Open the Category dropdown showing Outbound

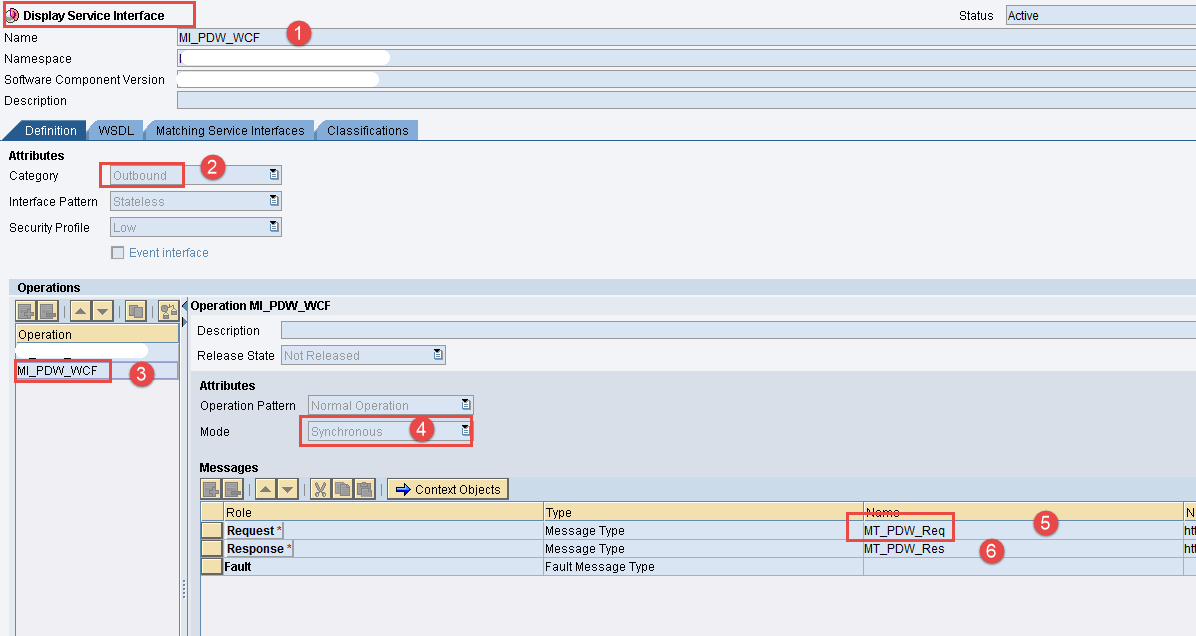point(273,175)
